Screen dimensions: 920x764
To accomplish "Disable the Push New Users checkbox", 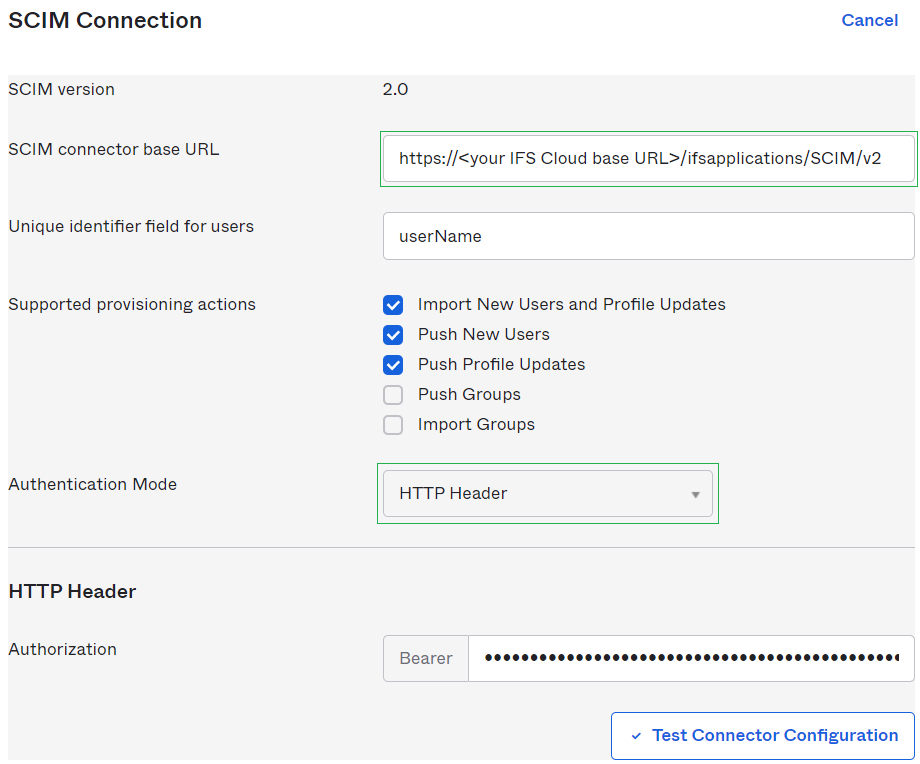I will [393, 334].
